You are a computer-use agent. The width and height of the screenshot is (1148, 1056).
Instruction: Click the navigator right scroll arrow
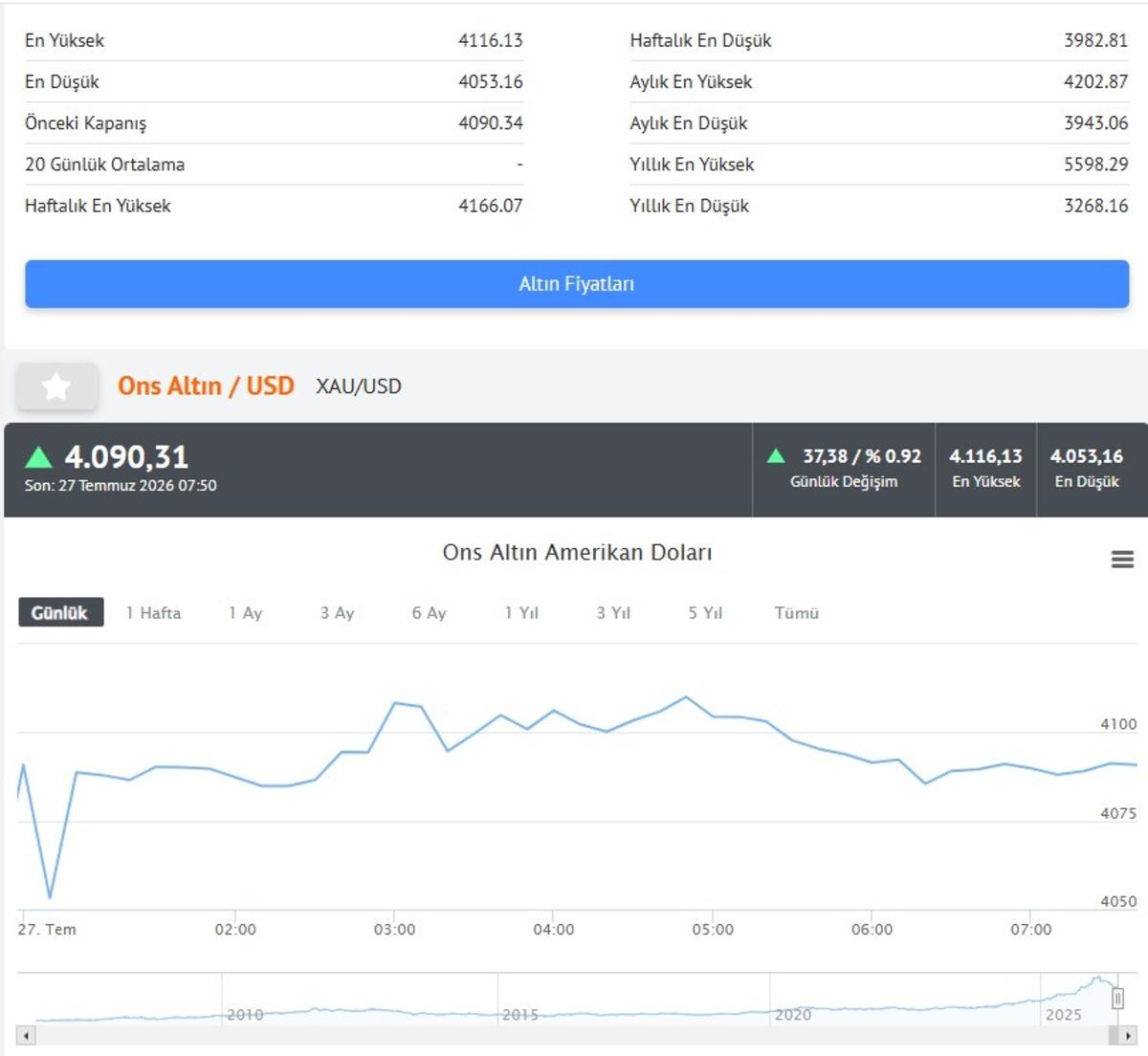tap(1129, 1035)
